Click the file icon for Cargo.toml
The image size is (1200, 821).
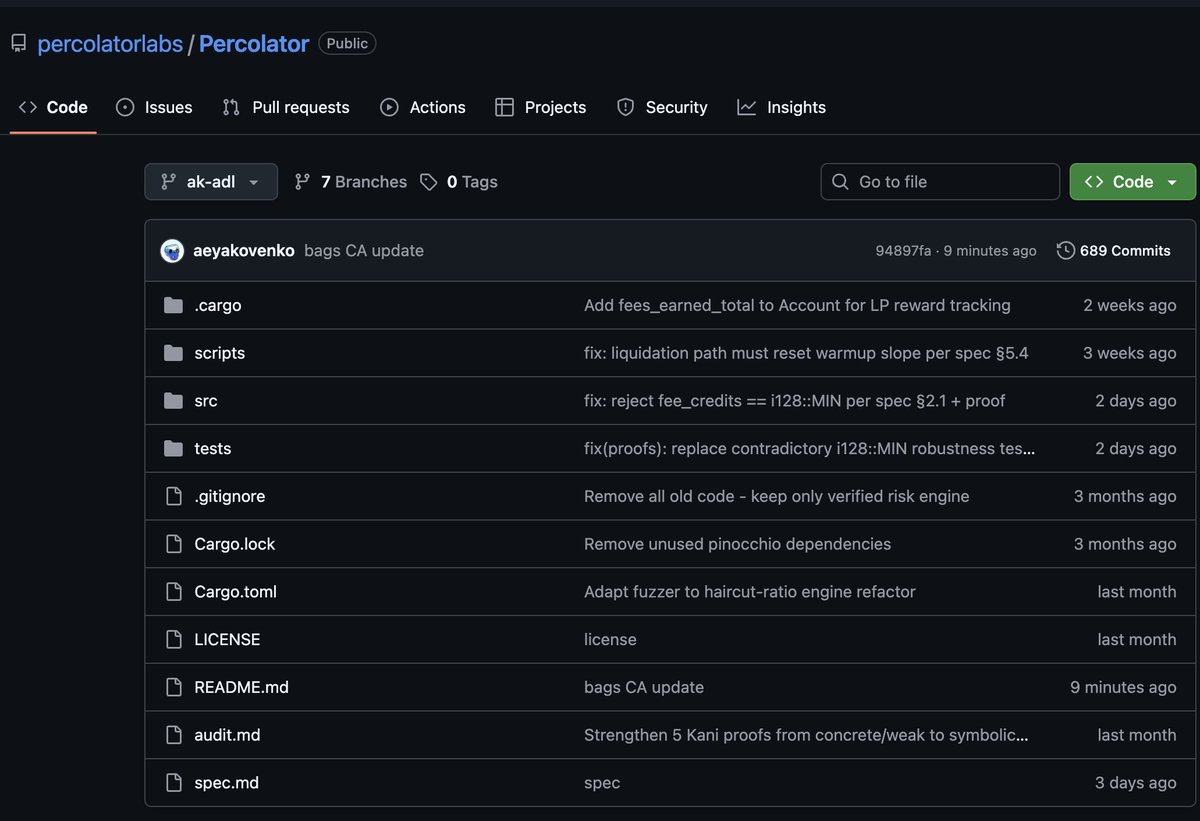tap(174, 592)
